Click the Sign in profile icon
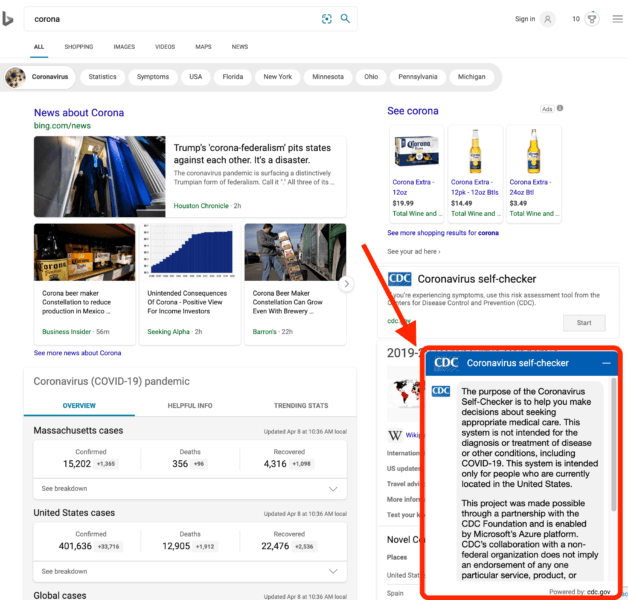 click(547, 19)
